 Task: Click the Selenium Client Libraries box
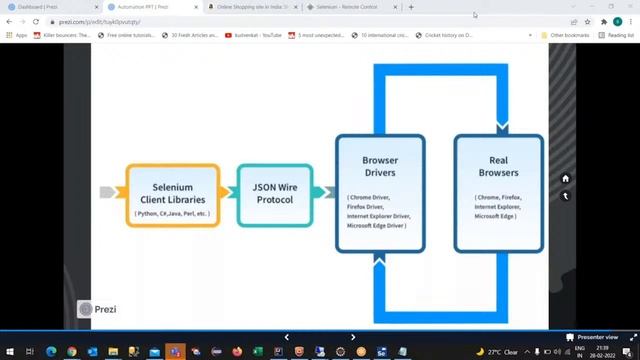click(x=173, y=195)
